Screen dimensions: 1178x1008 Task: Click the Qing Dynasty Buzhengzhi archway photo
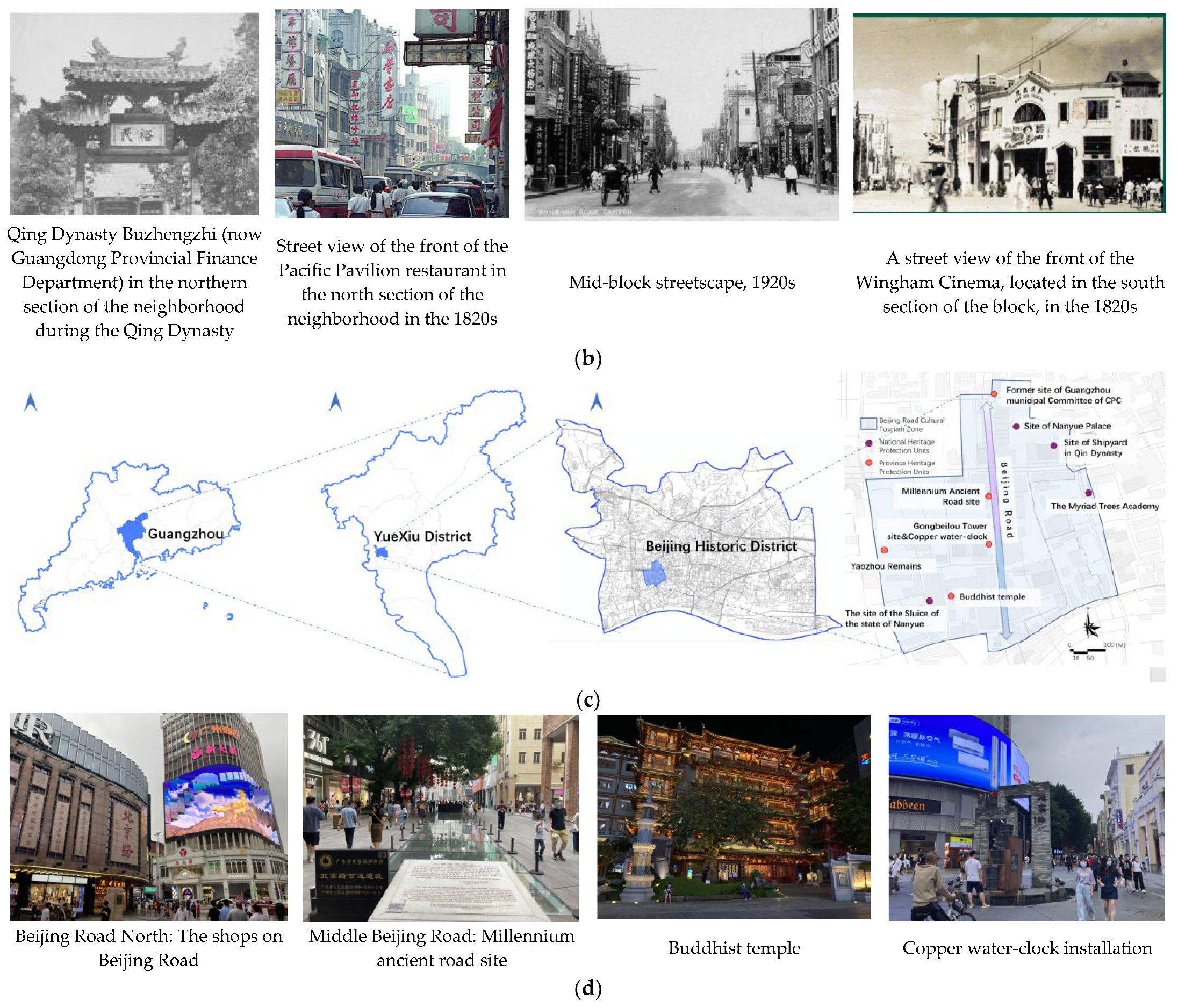[134, 114]
